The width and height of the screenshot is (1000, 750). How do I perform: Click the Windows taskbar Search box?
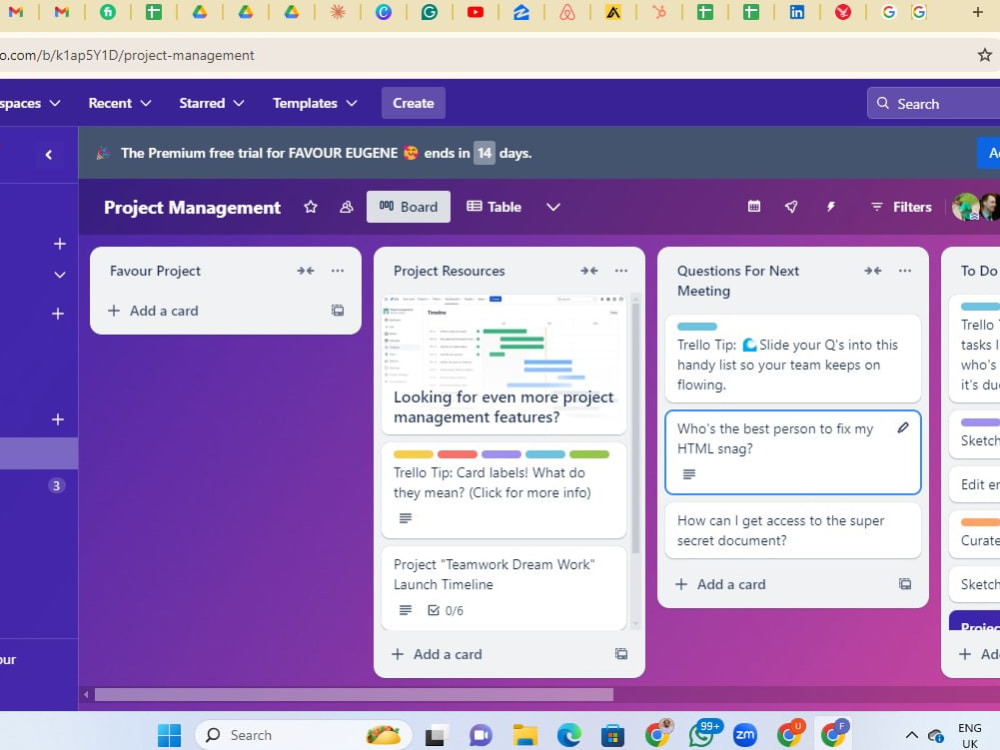coord(303,735)
